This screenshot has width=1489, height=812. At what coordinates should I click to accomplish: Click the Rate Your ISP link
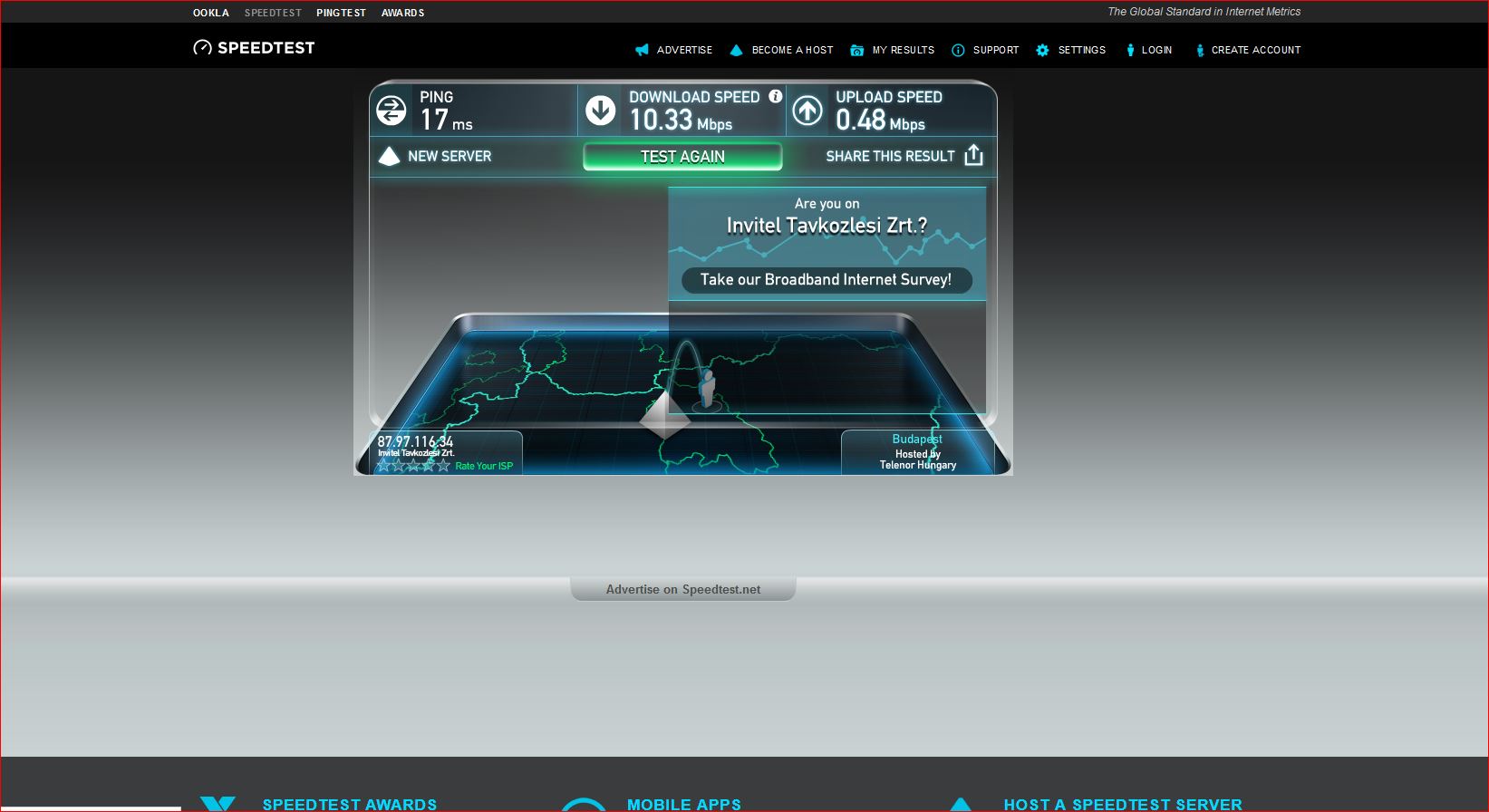[484, 466]
